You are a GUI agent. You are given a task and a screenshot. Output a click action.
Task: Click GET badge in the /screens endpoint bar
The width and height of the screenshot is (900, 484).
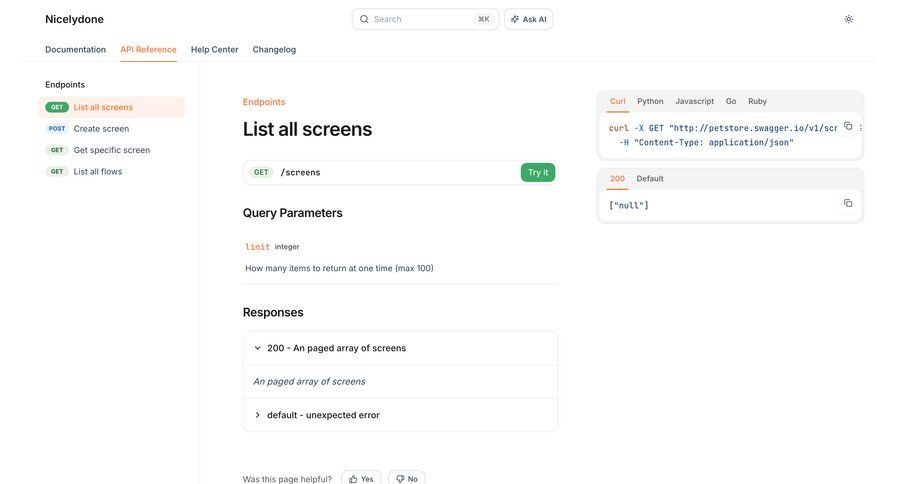click(x=261, y=172)
